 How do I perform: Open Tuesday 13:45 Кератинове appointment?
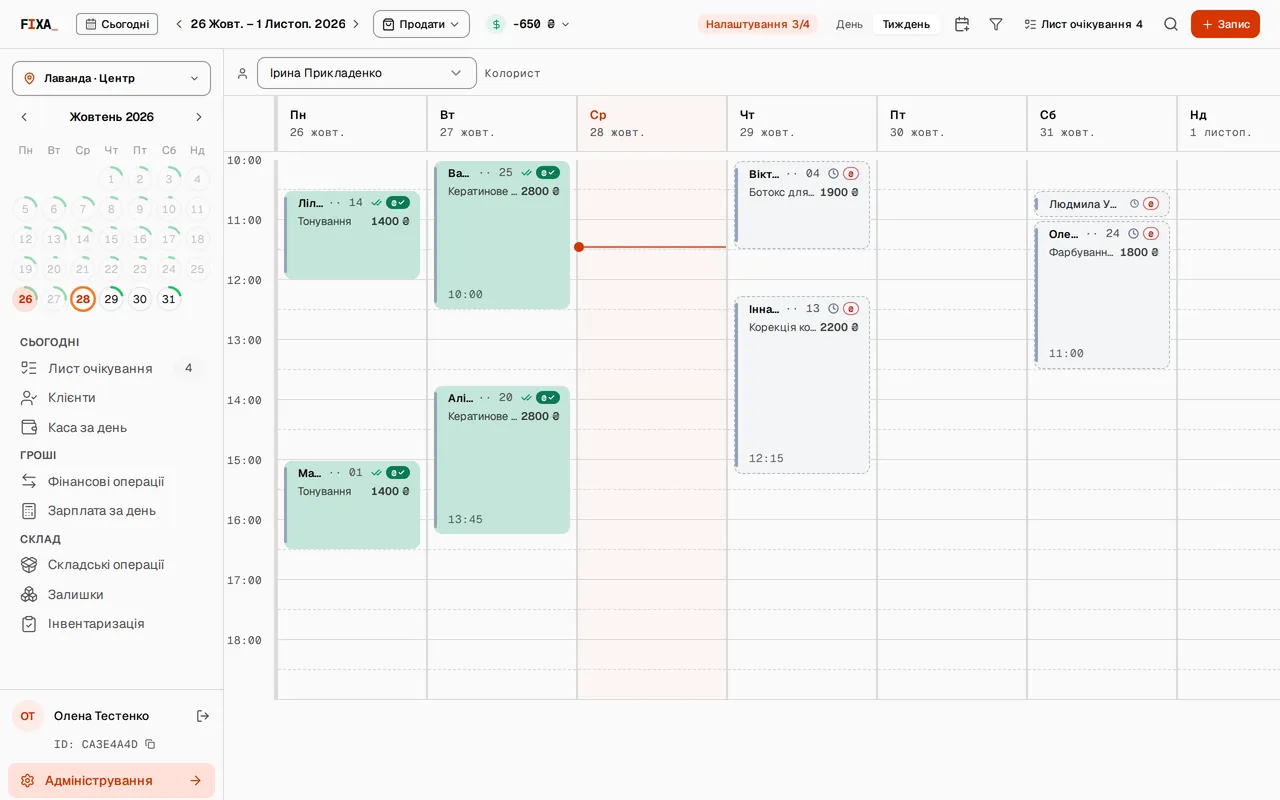(x=502, y=460)
